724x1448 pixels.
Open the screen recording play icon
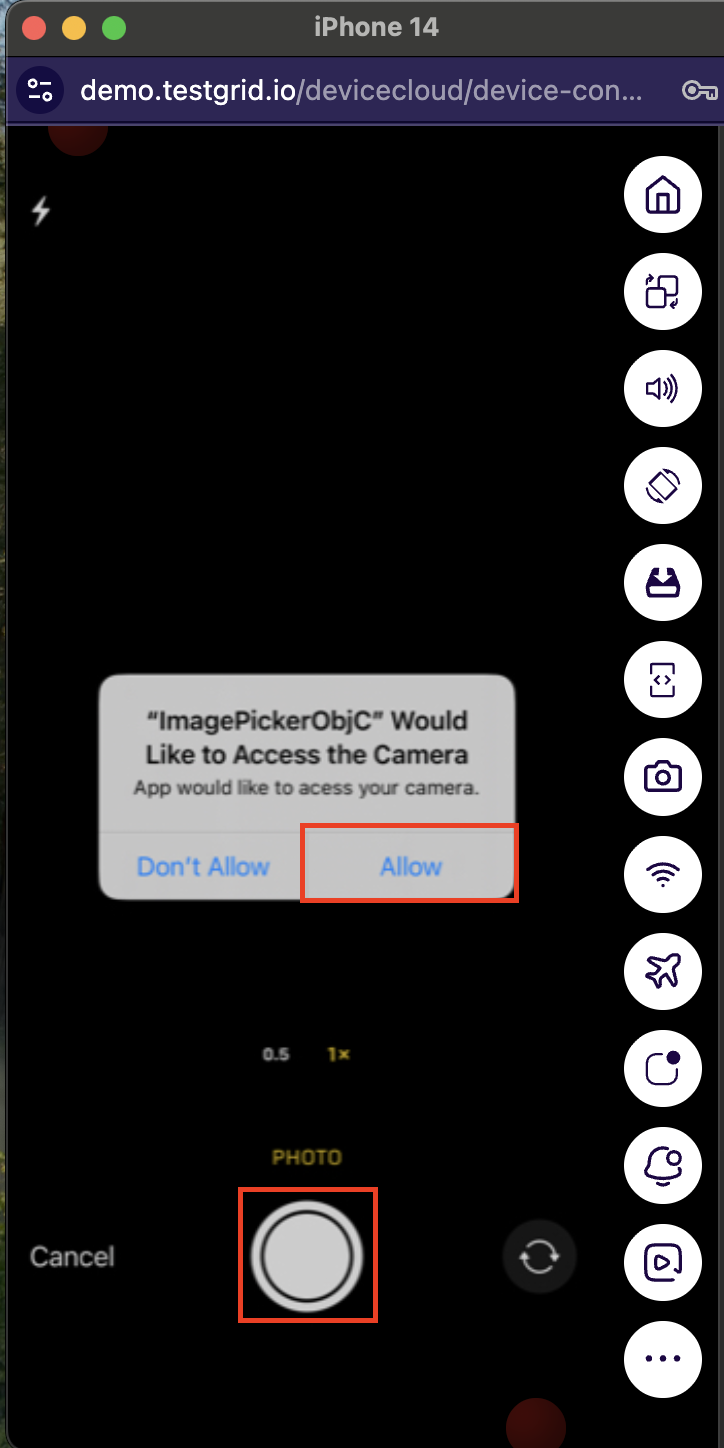pos(663,1263)
